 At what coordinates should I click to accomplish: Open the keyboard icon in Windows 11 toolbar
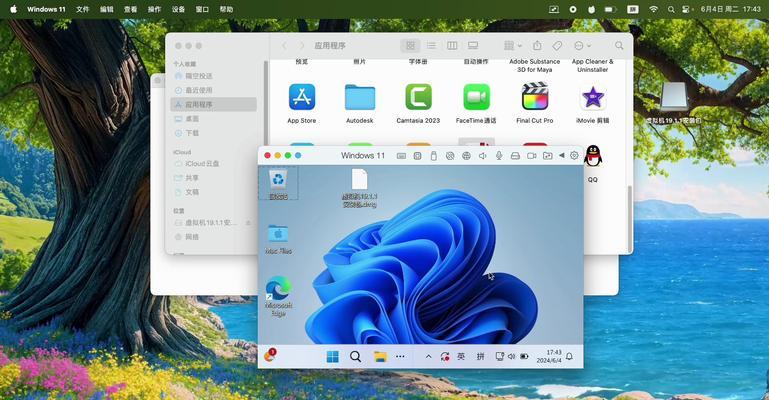[401, 156]
